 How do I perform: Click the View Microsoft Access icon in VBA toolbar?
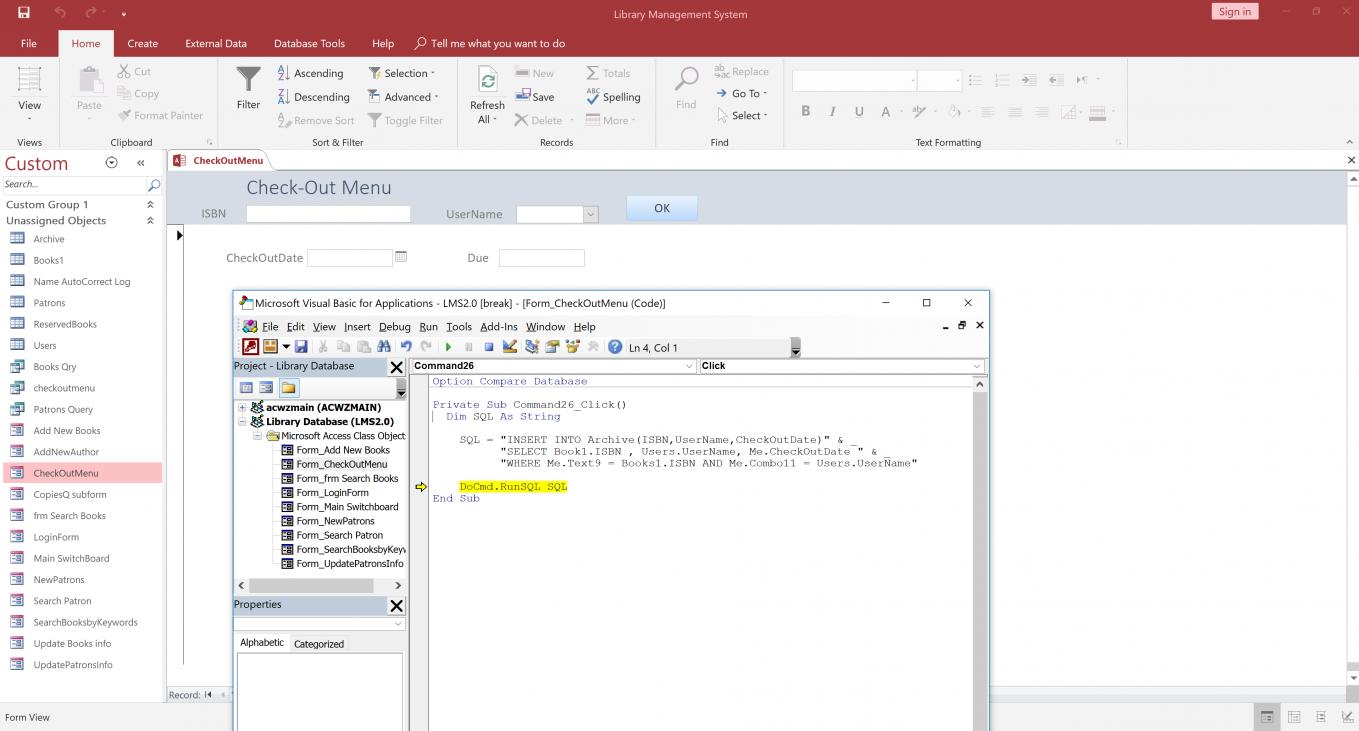click(x=249, y=347)
